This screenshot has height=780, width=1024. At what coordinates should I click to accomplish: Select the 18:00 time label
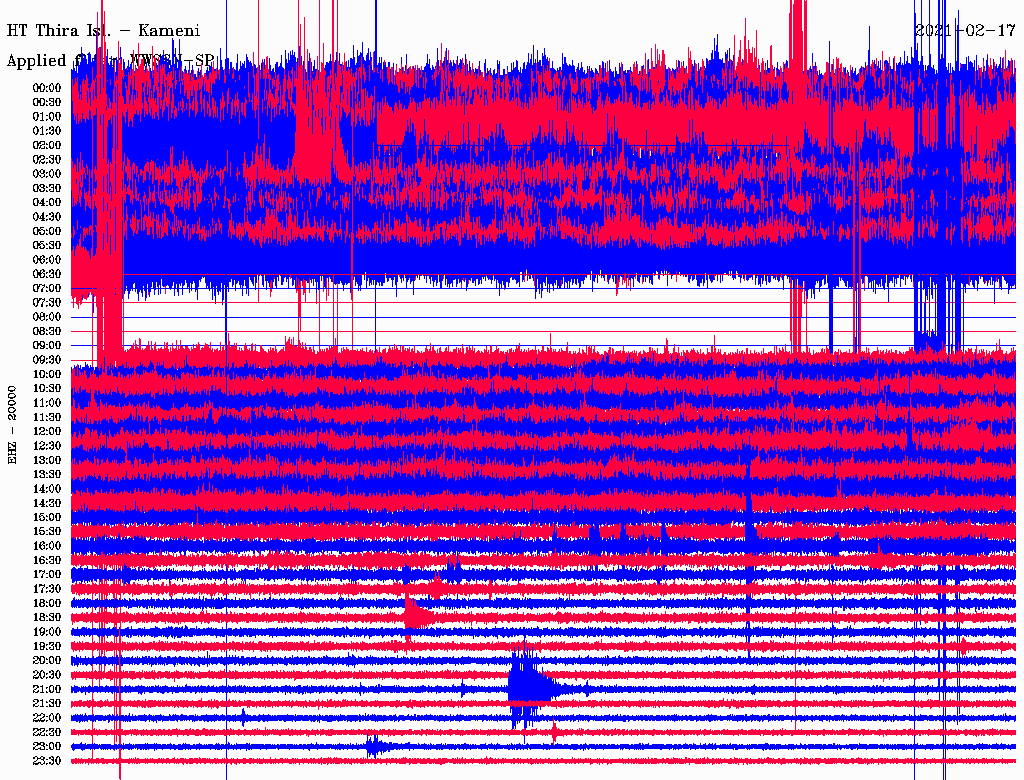(x=47, y=604)
